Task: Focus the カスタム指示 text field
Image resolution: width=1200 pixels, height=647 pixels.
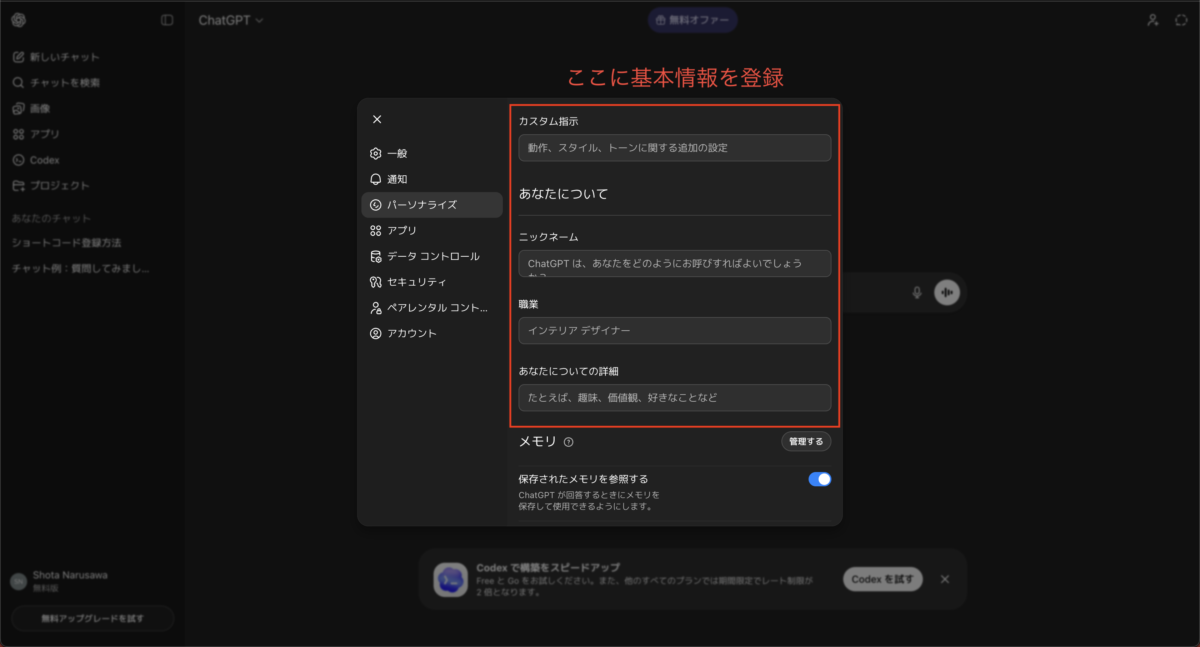Action: click(675, 148)
